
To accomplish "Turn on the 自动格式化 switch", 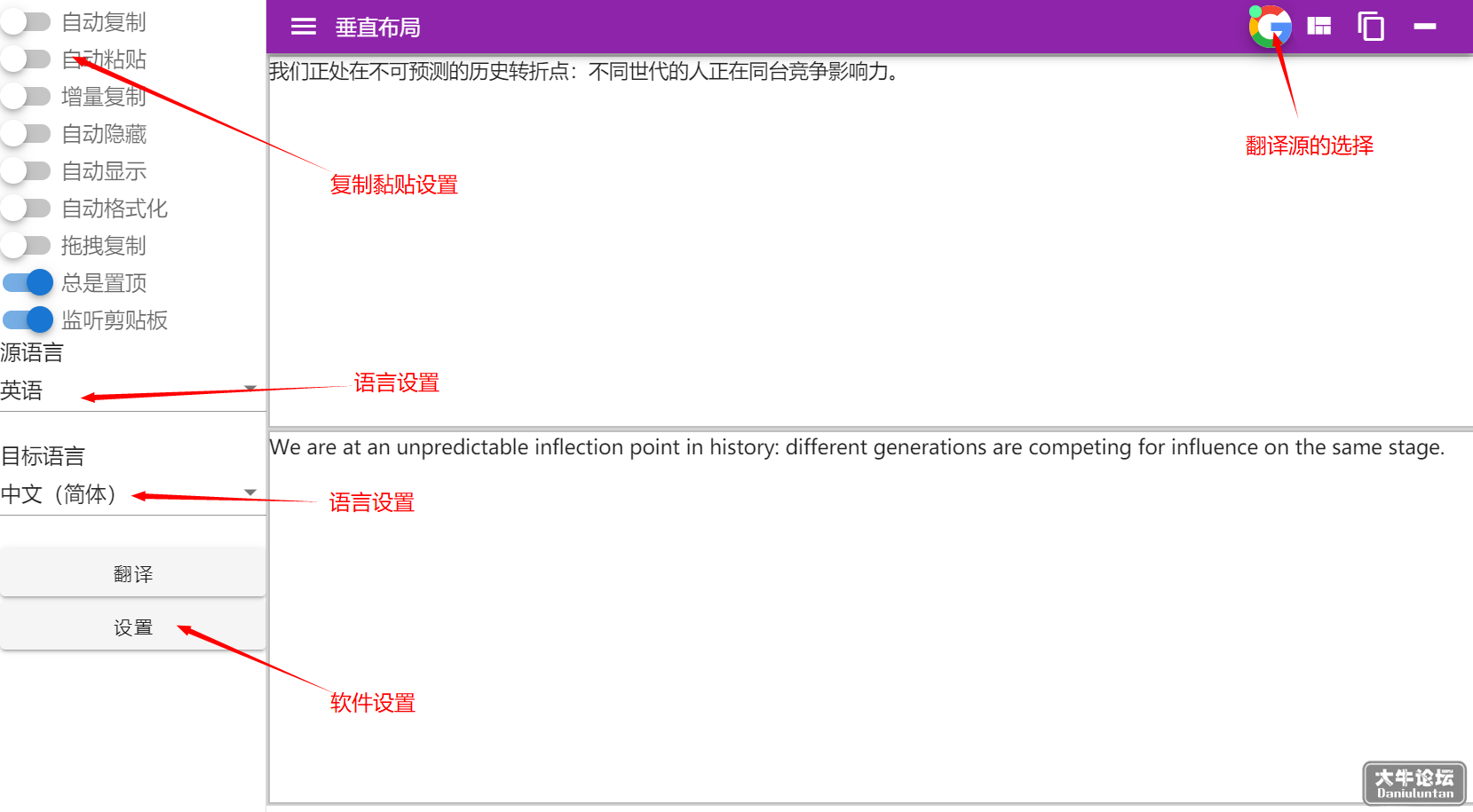I will click(26, 208).
